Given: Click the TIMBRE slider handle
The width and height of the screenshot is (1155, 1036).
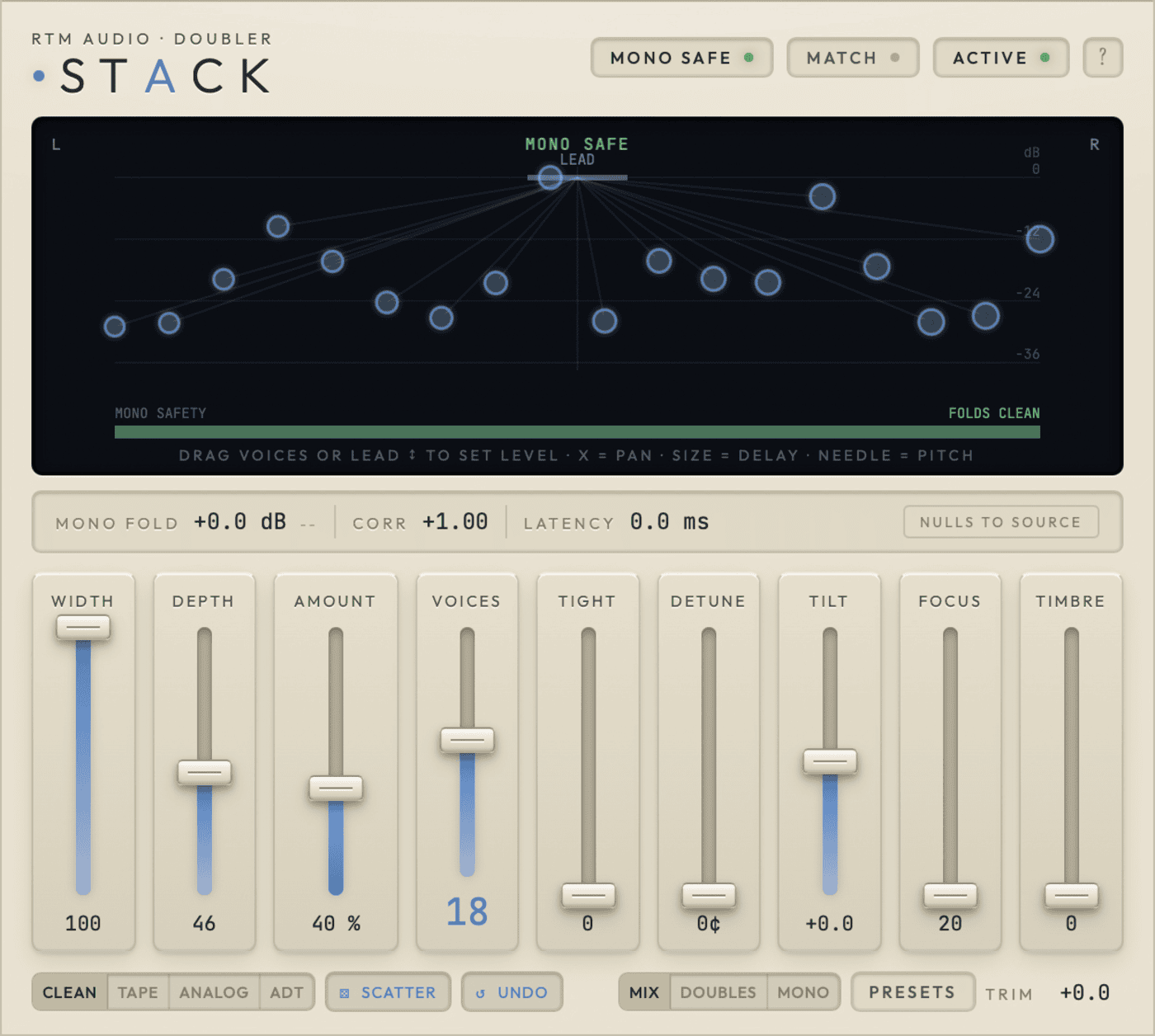Looking at the screenshot, I should click(x=1072, y=896).
